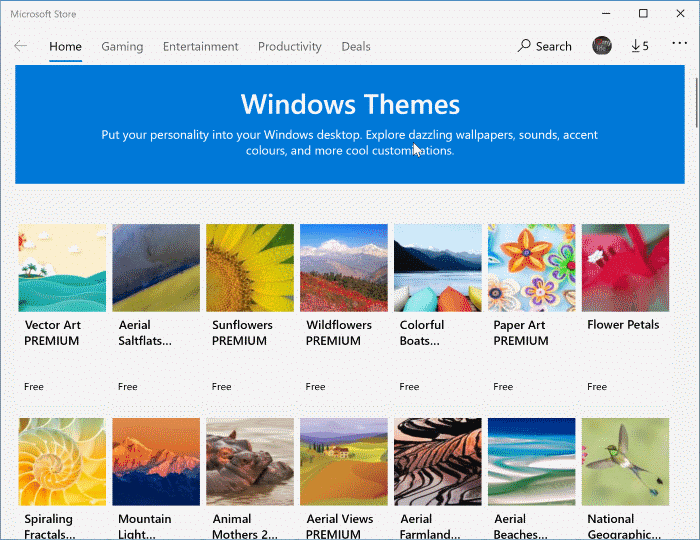700x540 pixels.
Task: Open the Productivity tab
Action: [290, 46]
